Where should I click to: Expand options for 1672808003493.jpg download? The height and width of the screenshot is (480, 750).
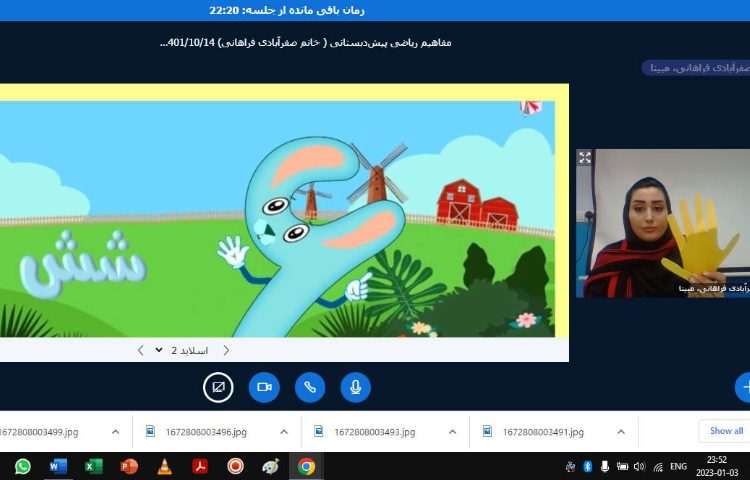(451, 432)
